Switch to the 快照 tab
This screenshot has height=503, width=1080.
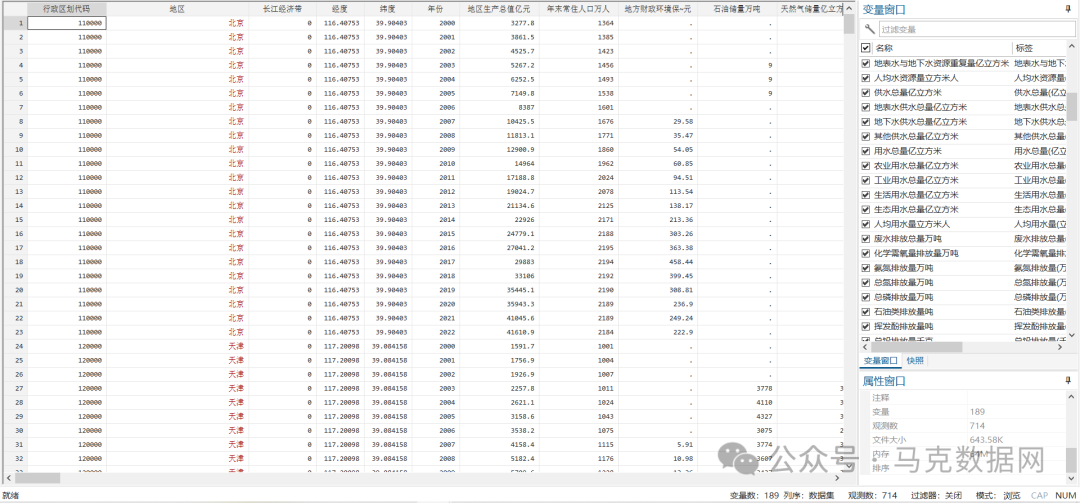point(915,361)
